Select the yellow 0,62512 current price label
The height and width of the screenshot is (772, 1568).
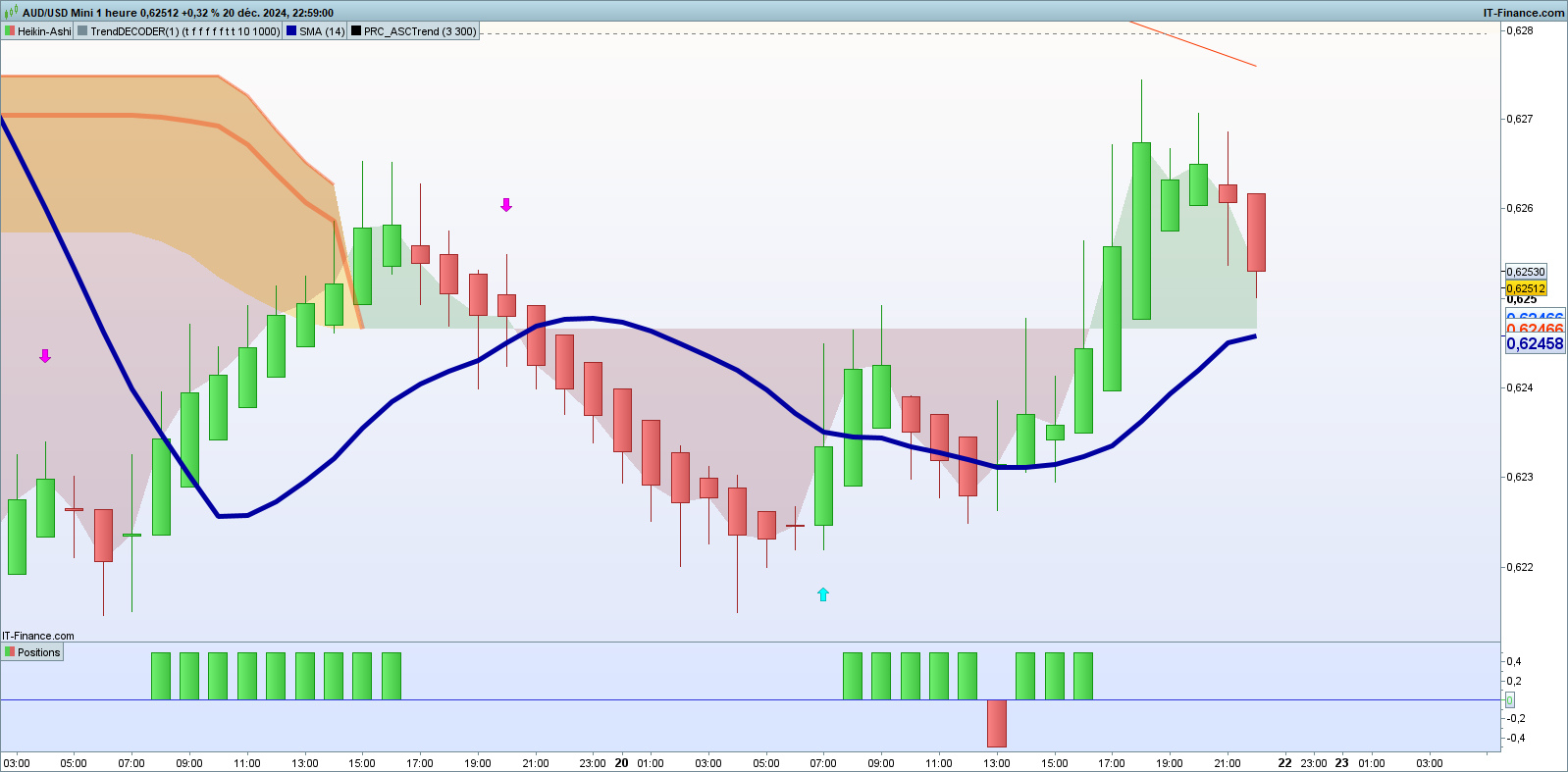tap(1526, 288)
